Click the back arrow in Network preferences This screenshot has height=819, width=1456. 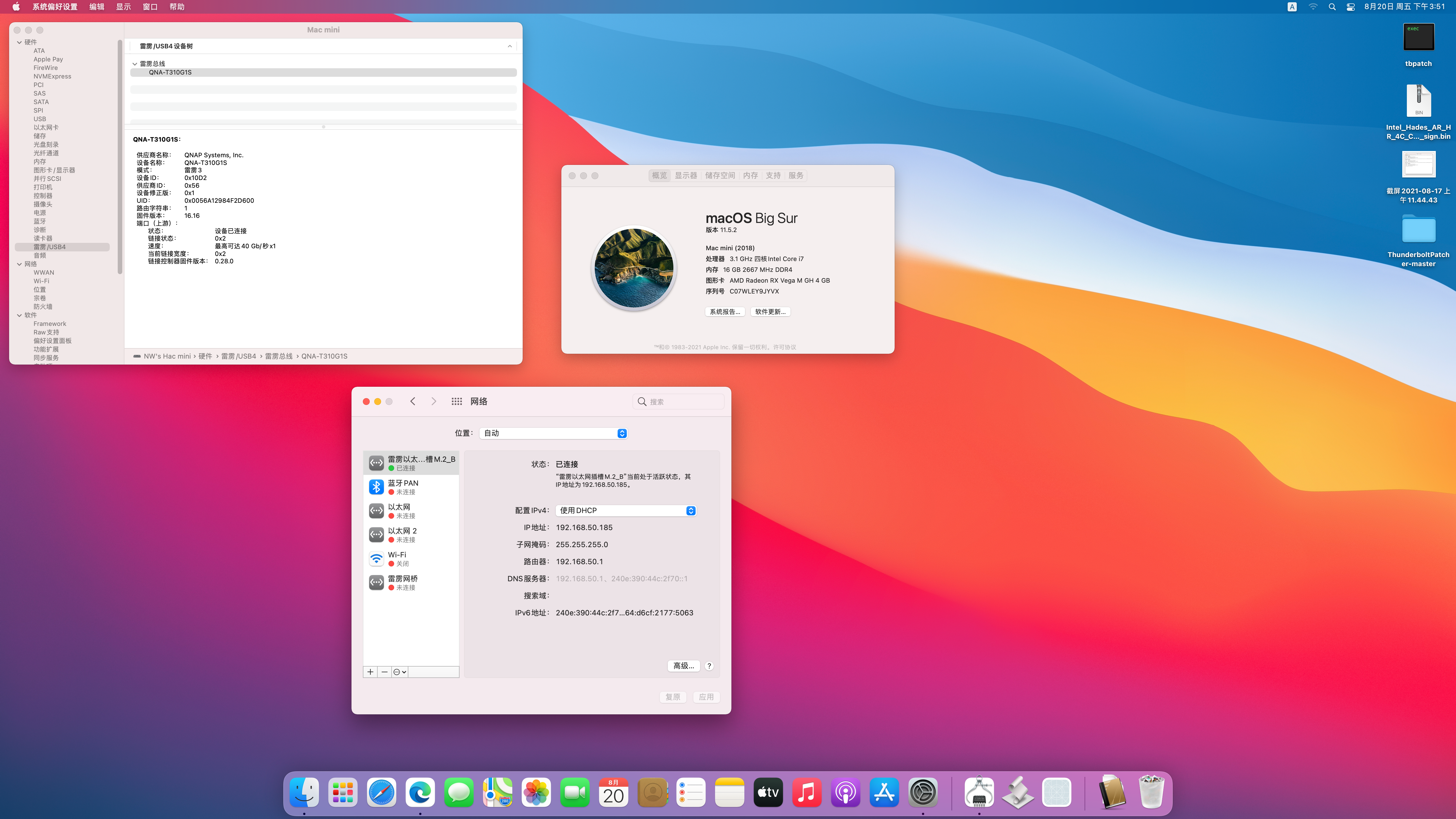413,401
